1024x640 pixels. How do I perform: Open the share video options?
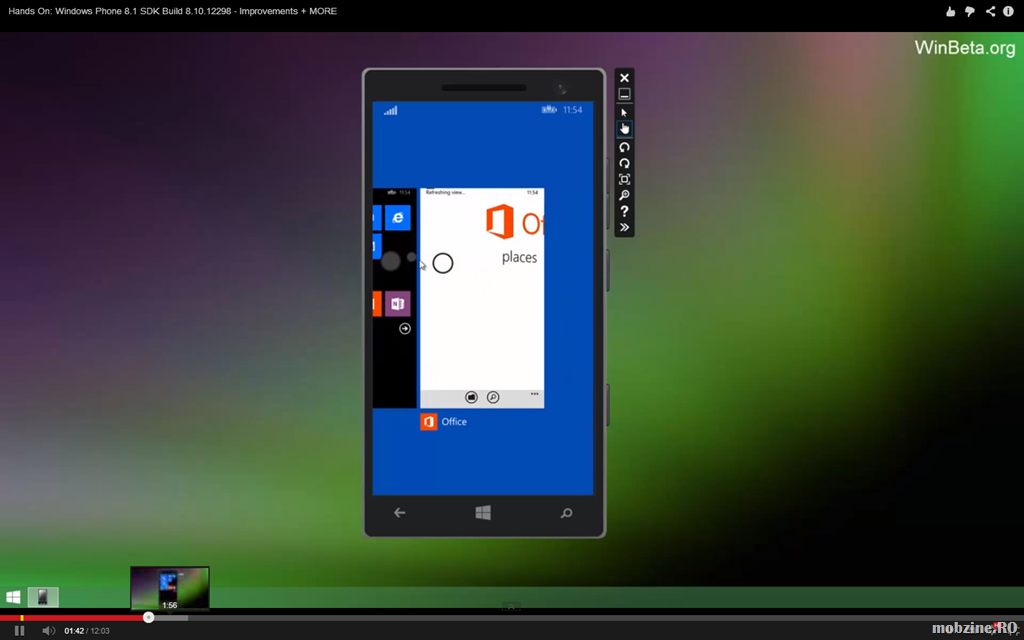tap(990, 11)
